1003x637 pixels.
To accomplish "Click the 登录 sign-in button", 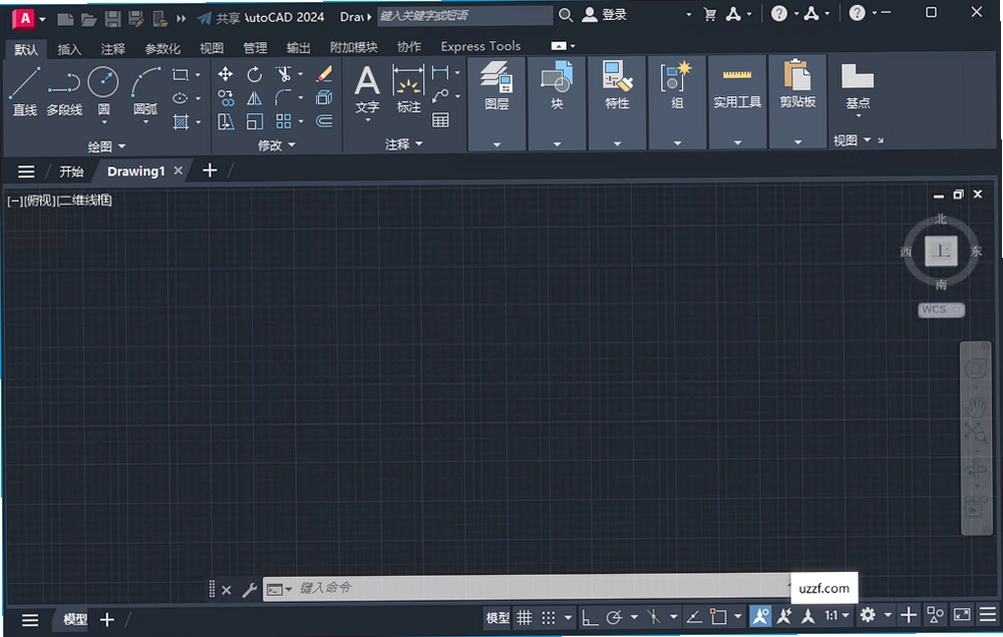I will [604, 15].
